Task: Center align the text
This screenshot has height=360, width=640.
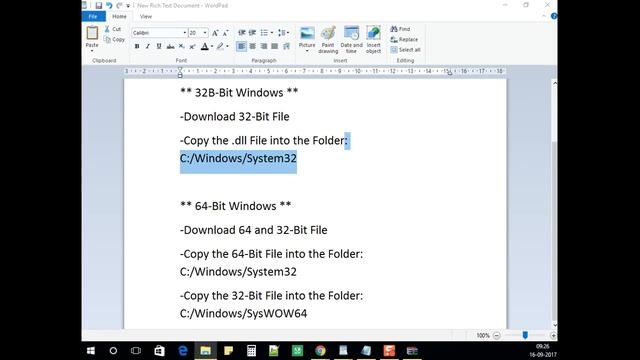Action: click(x=253, y=47)
